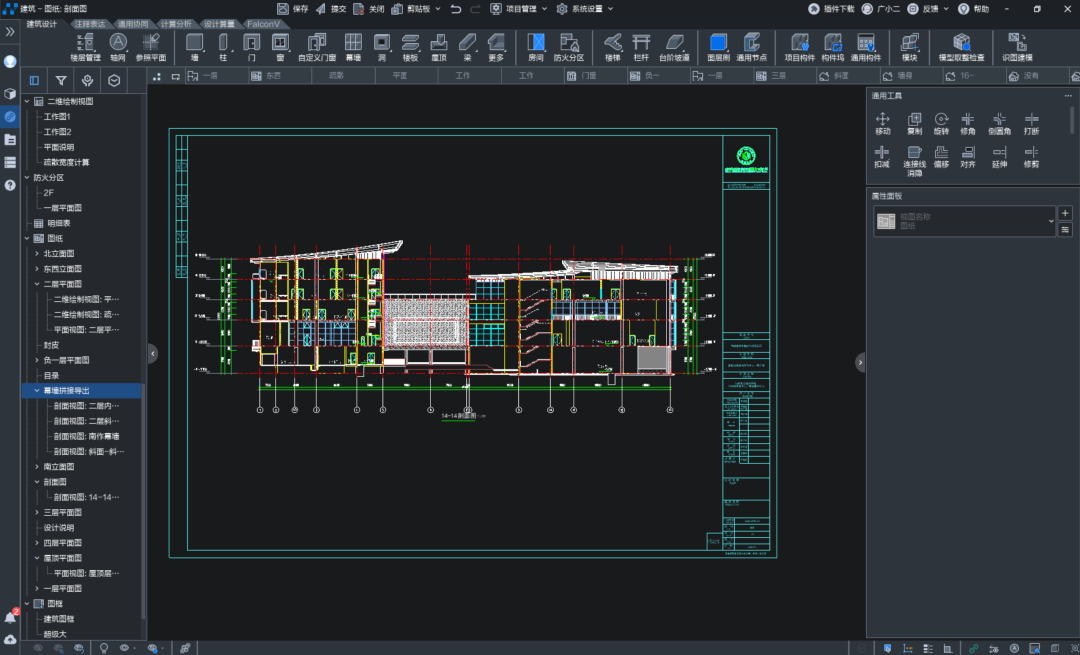The width and height of the screenshot is (1080, 655).
Task: Select the 防火分区 fire zone tool
Action: tap(569, 47)
